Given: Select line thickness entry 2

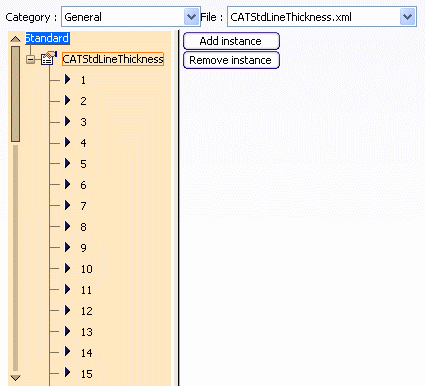Looking at the screenshot, I should (x=83, y=101).
